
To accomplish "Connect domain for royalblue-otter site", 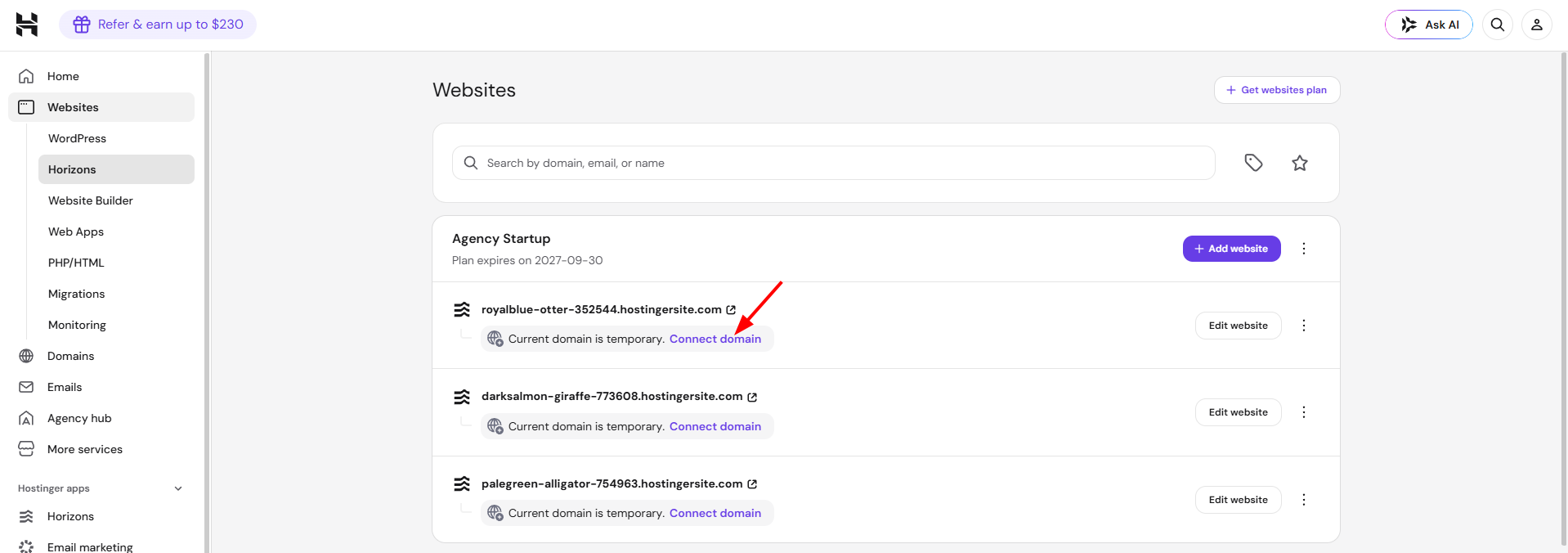I will tap(715, 339).
